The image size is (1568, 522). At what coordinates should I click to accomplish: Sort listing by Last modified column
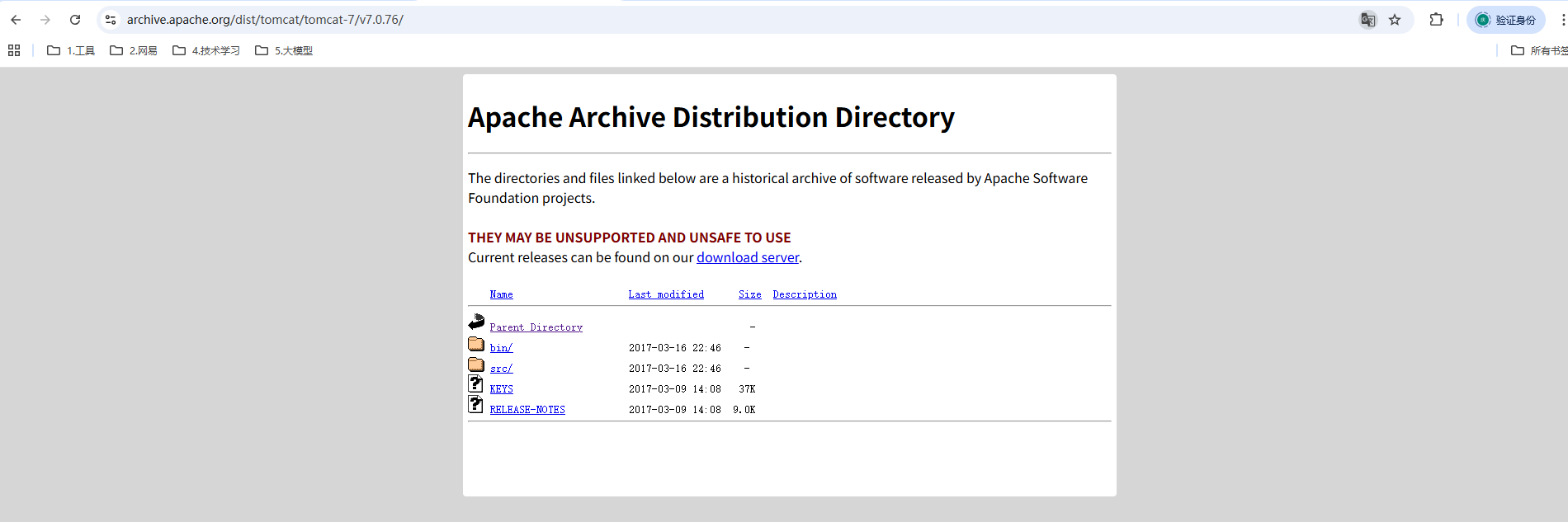pos(666,294)
